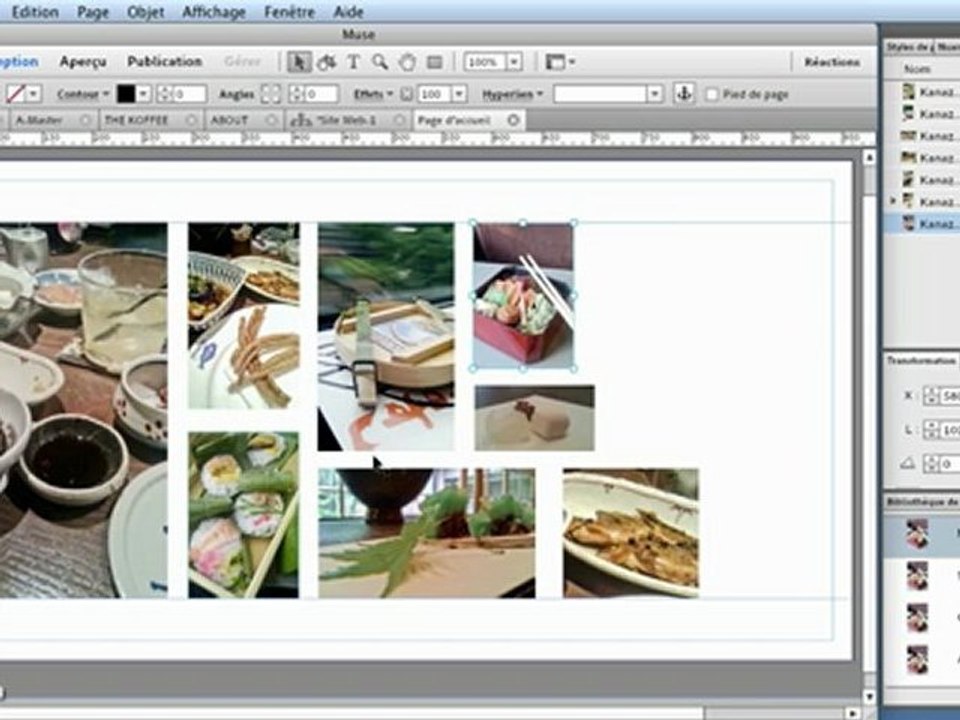960x720 pixels.
Task: Switch to Aperçu view
Action: click(83, 61)
